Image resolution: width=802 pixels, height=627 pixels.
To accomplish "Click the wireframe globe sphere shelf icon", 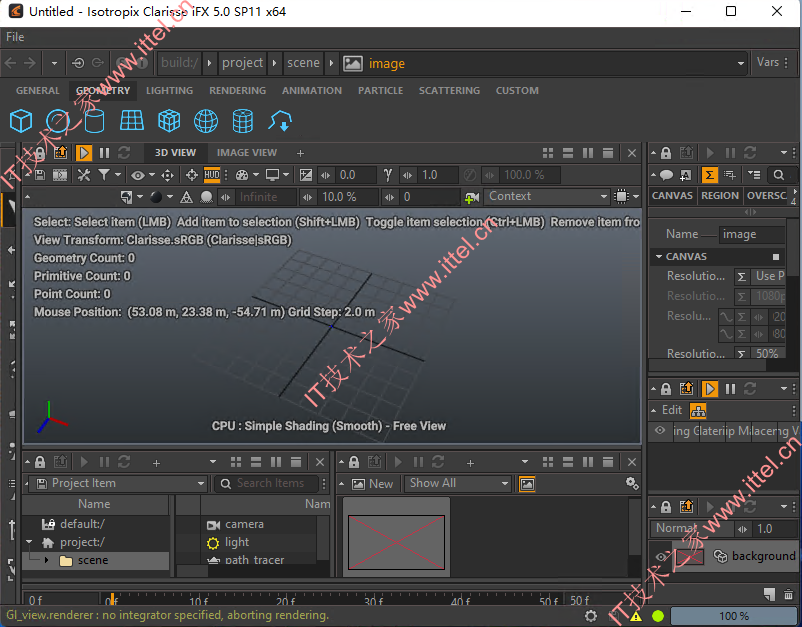I will coord(206,121).
